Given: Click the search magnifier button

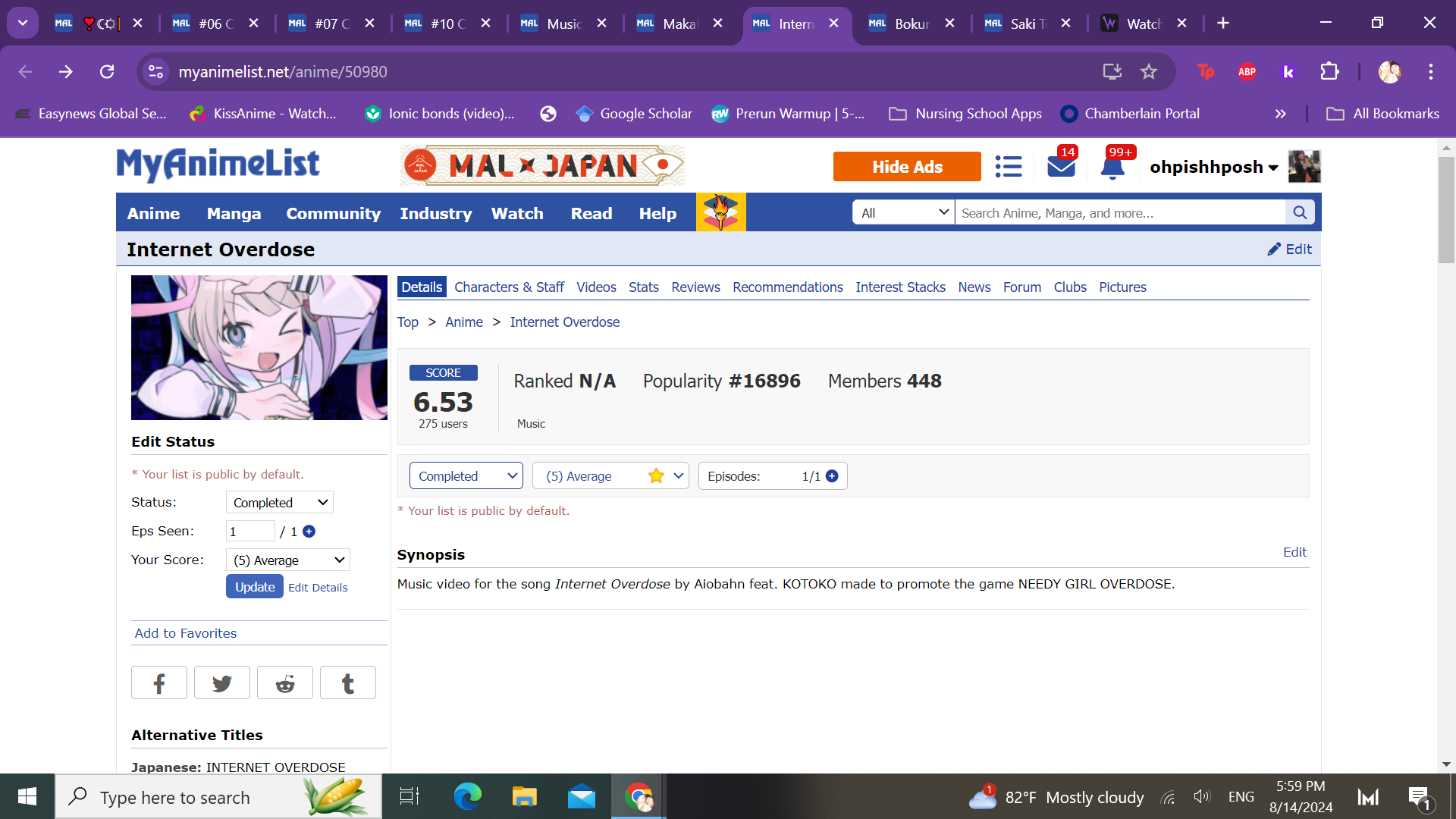Looking at the screenshot, I should pos(1300,213).
